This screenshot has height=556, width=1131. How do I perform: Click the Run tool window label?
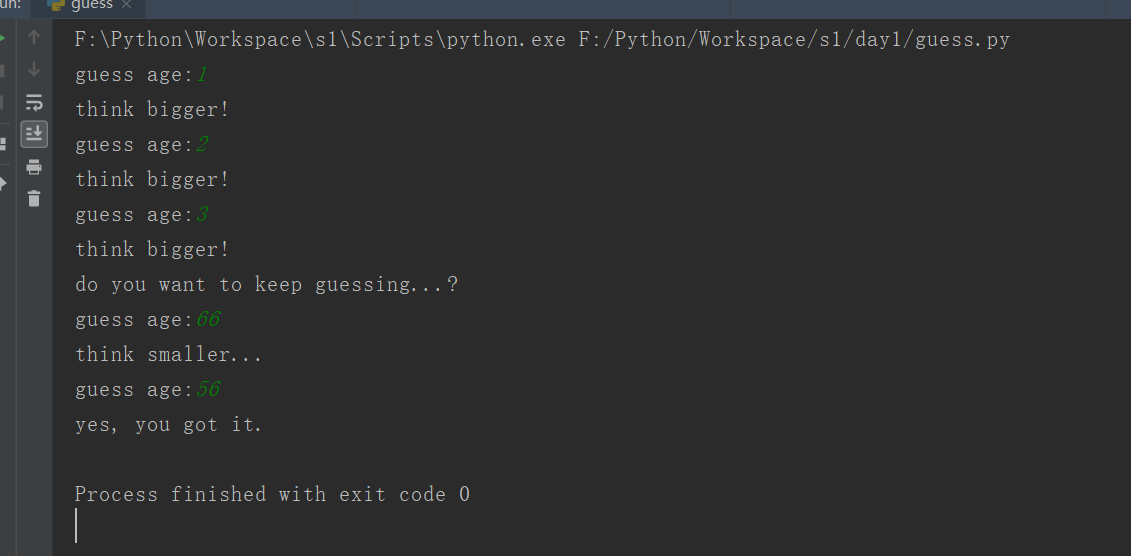click(10, 4)
